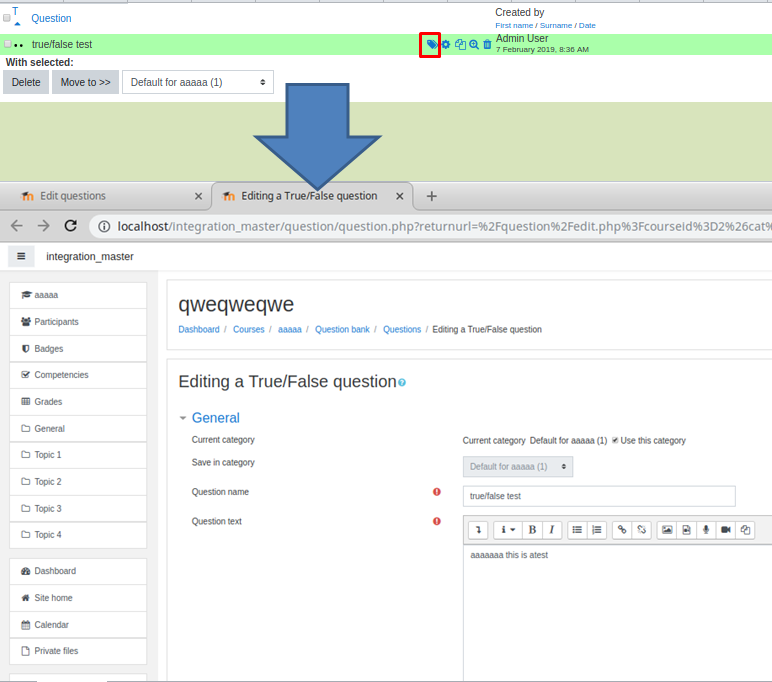
Task: Open a new browser tab
Action: tap(431, 196)
